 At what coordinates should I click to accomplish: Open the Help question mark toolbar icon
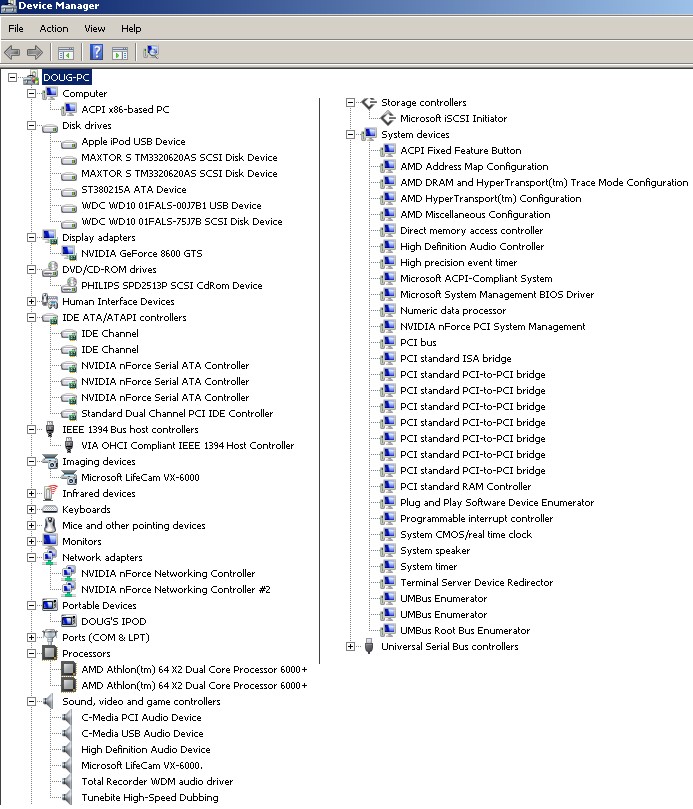(x=96, y=52)
